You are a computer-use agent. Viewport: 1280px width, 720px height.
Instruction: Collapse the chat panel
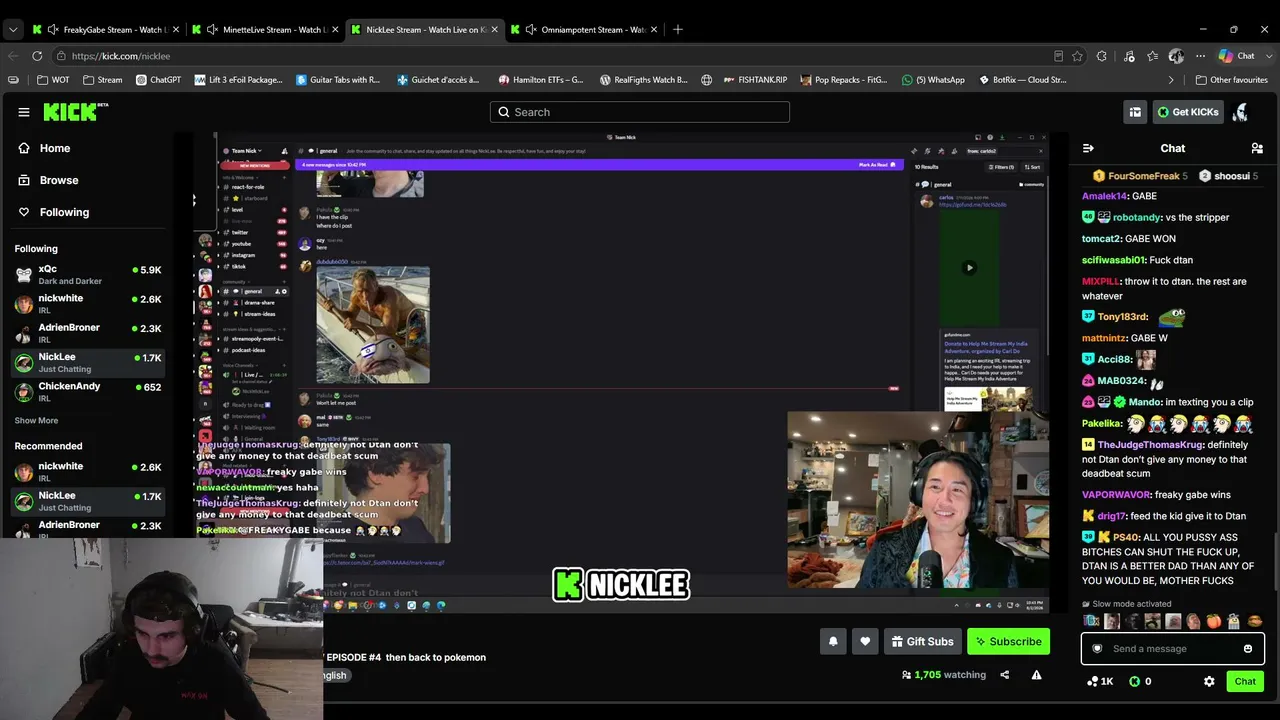[x=1088, y=148]
